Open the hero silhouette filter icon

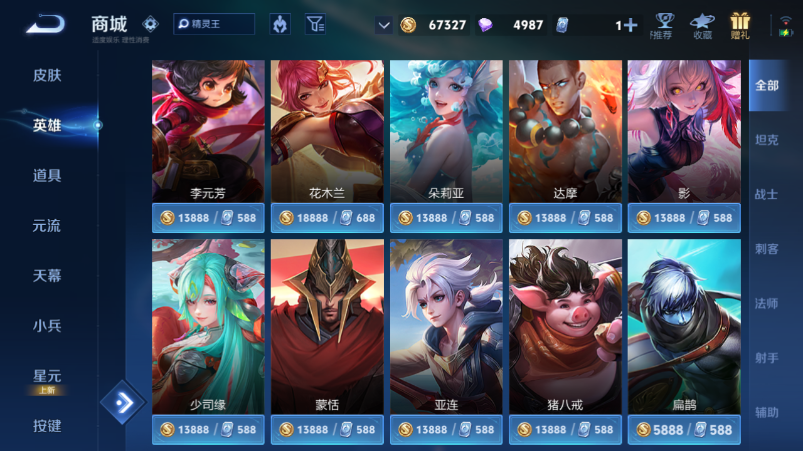click(280, 24)
